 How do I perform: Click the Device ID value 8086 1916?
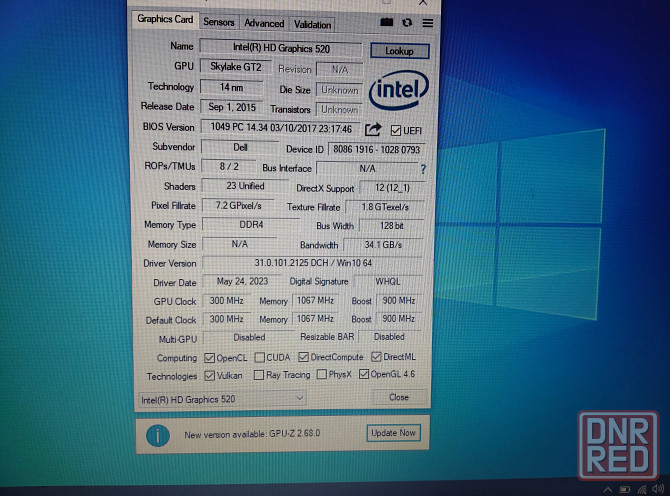point(376,150)
